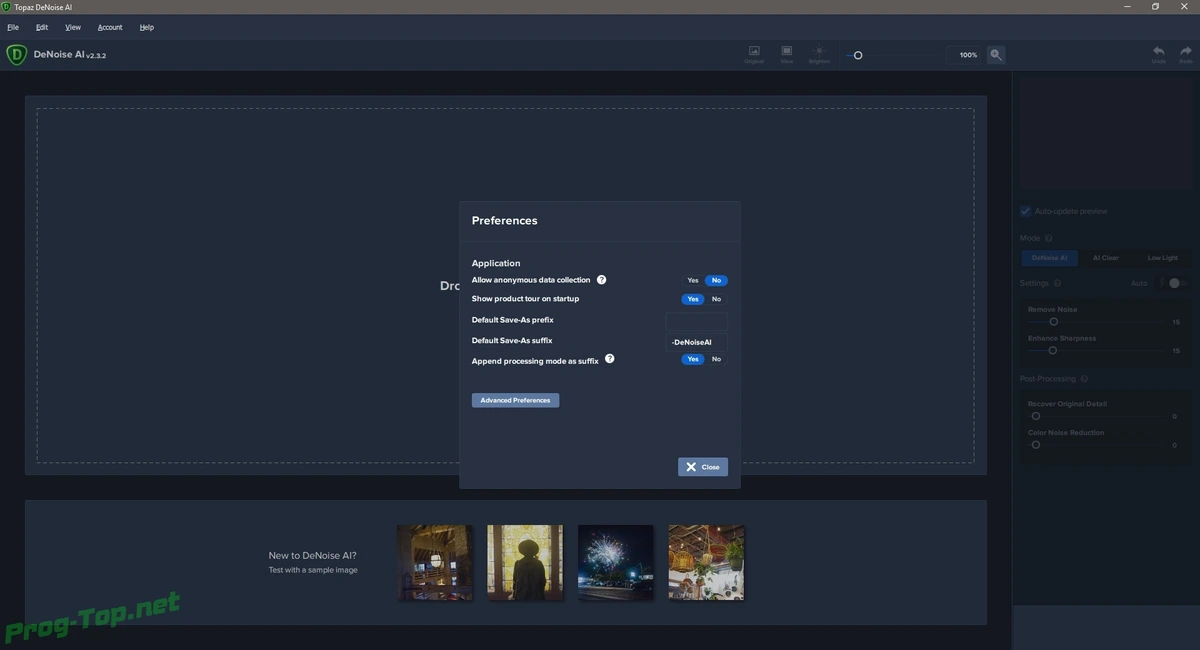Click the Settings help question icon
This screenshot has width=1200, height=650.
pyautogui.click(x=1057, y=283)
